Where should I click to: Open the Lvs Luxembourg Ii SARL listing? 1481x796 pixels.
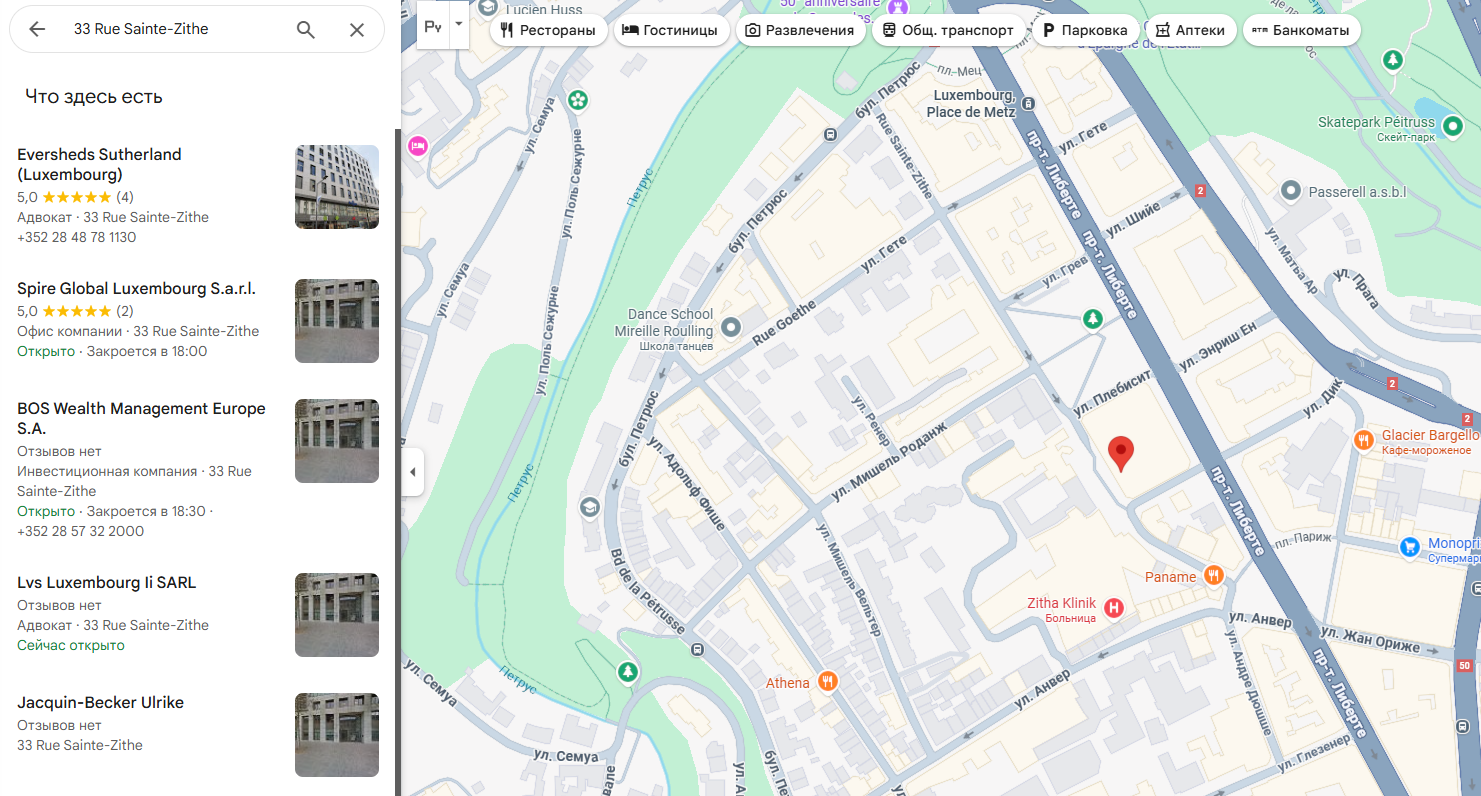coord(198,613)
